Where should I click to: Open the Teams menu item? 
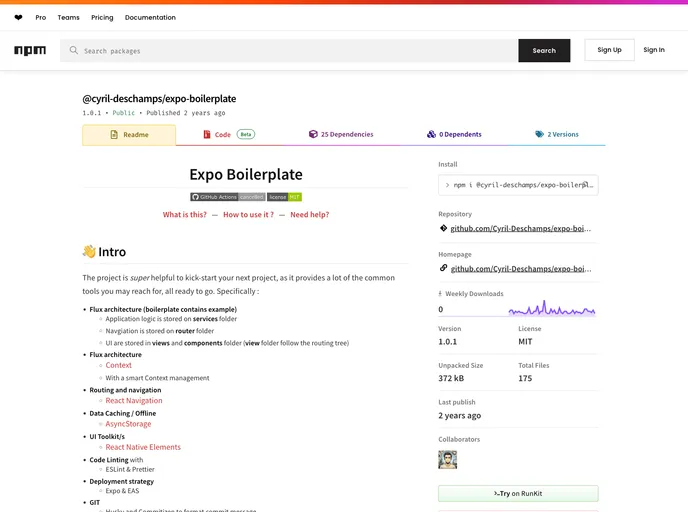point(68,18)
